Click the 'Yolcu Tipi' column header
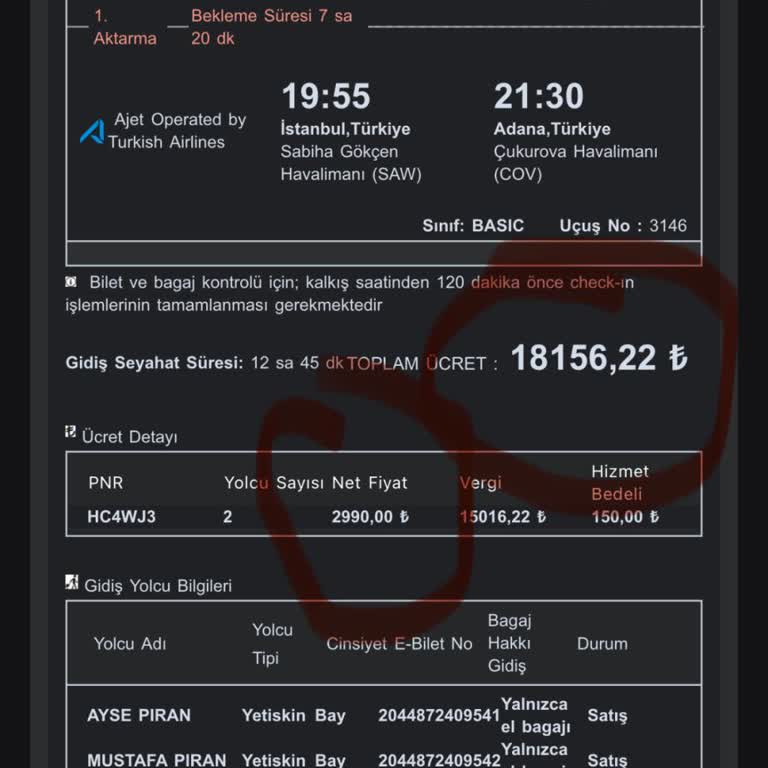 coord(272,644)
